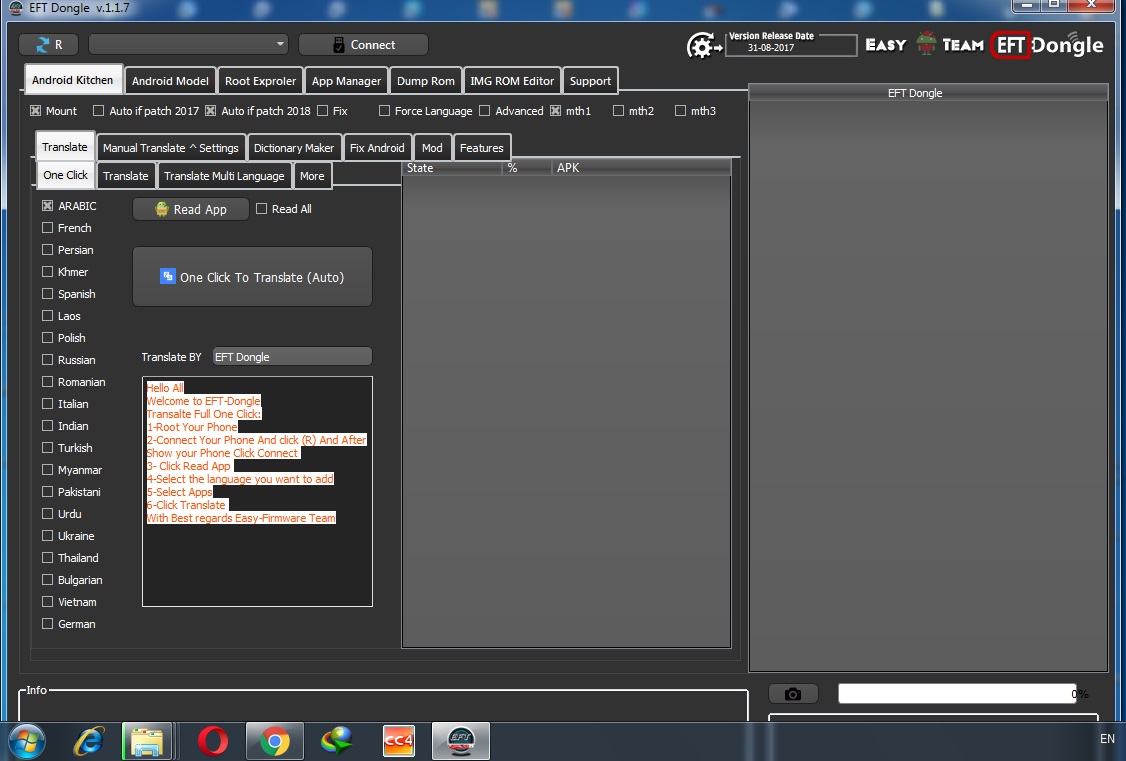
Task: Click the EFT Dongle logo
Action: point(1048,45)
